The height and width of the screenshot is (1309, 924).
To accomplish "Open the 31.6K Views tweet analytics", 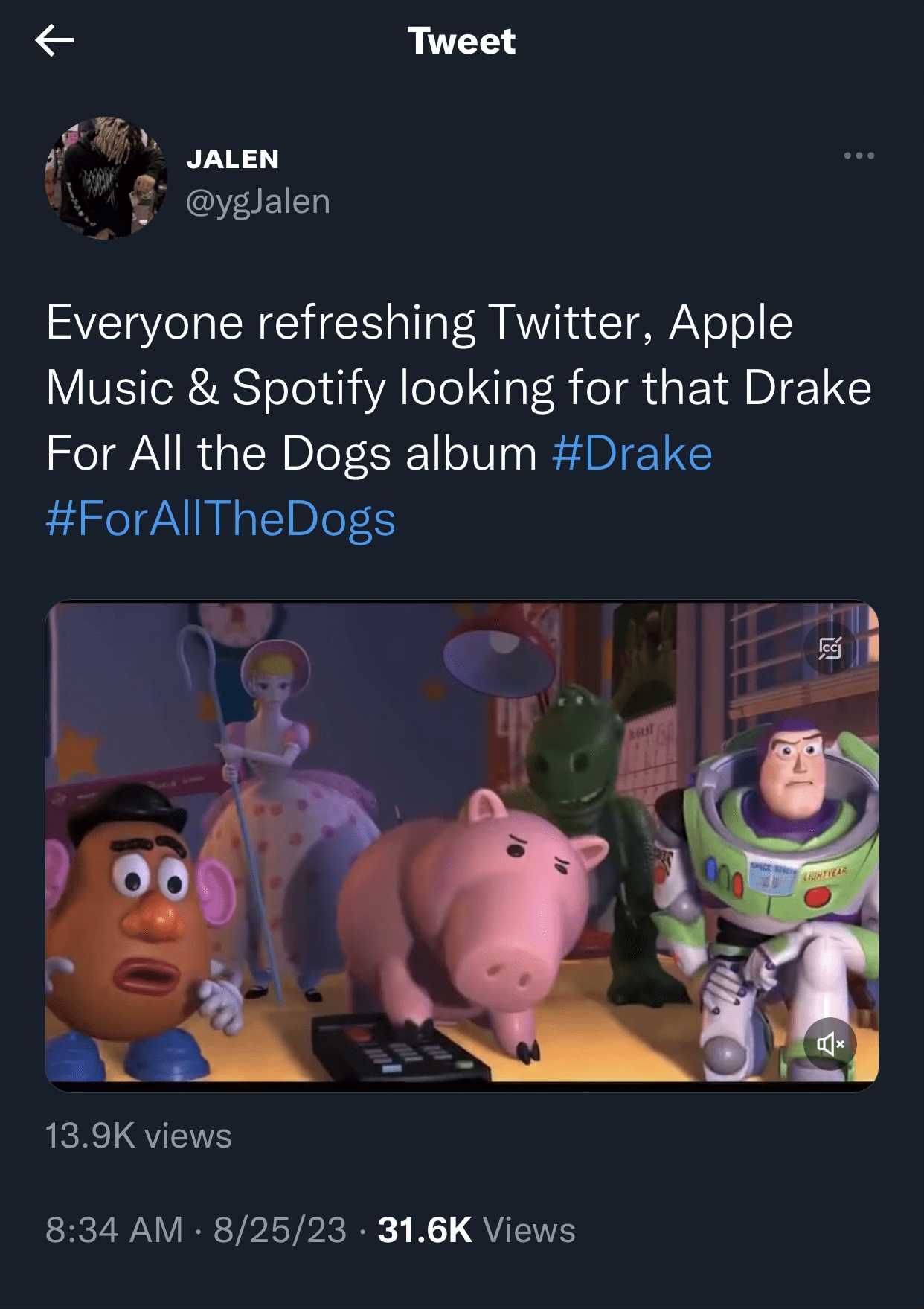I will [476, 1229].
